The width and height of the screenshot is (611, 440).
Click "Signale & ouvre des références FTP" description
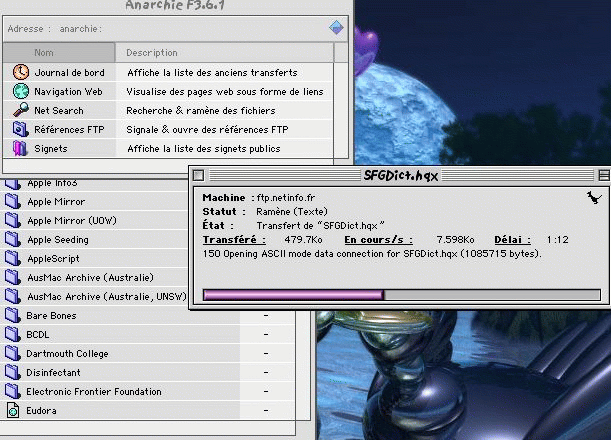(207, 130)
